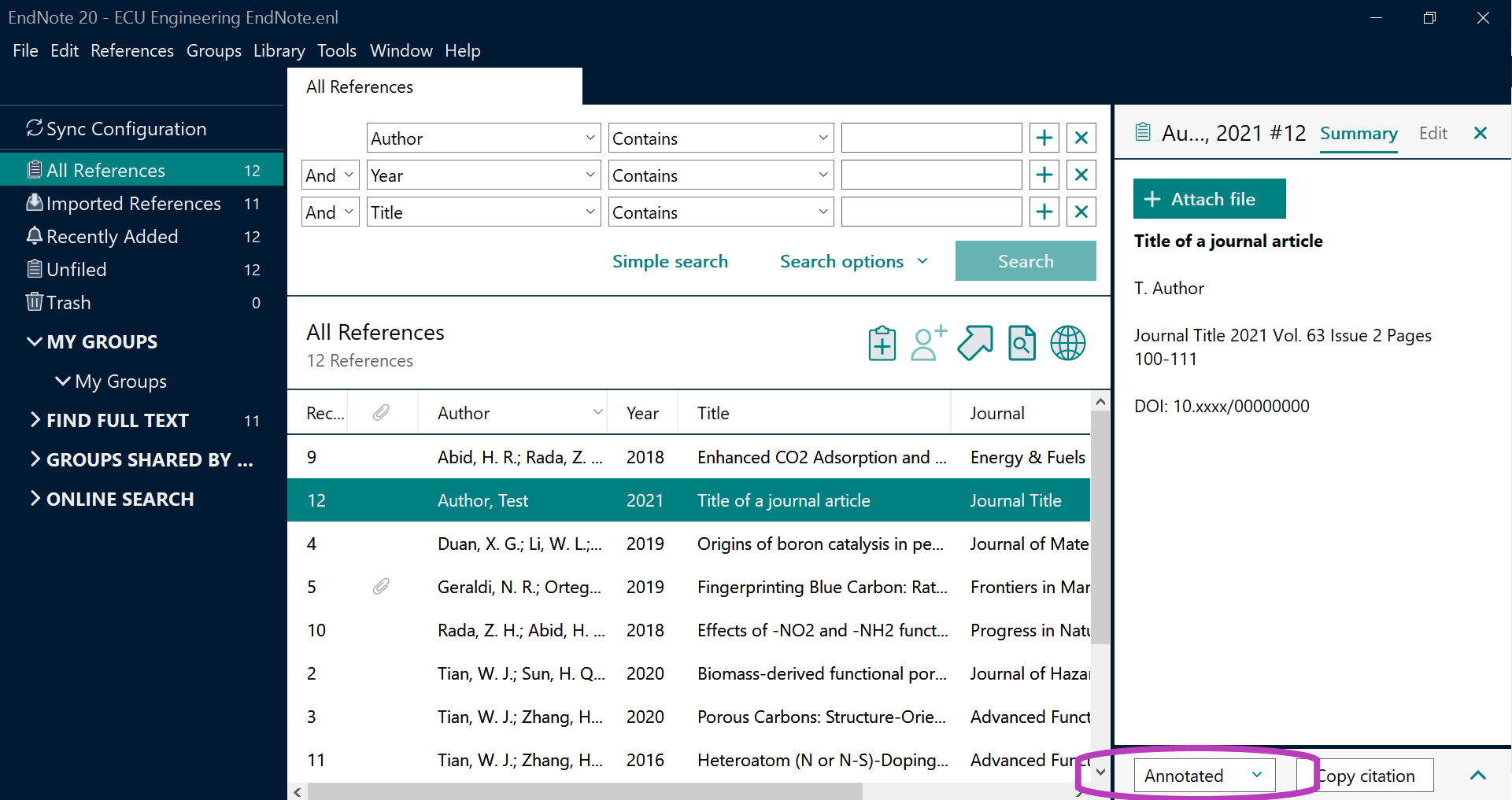
Task: Click the Recently Added bell icon
Action: [33, 236]
